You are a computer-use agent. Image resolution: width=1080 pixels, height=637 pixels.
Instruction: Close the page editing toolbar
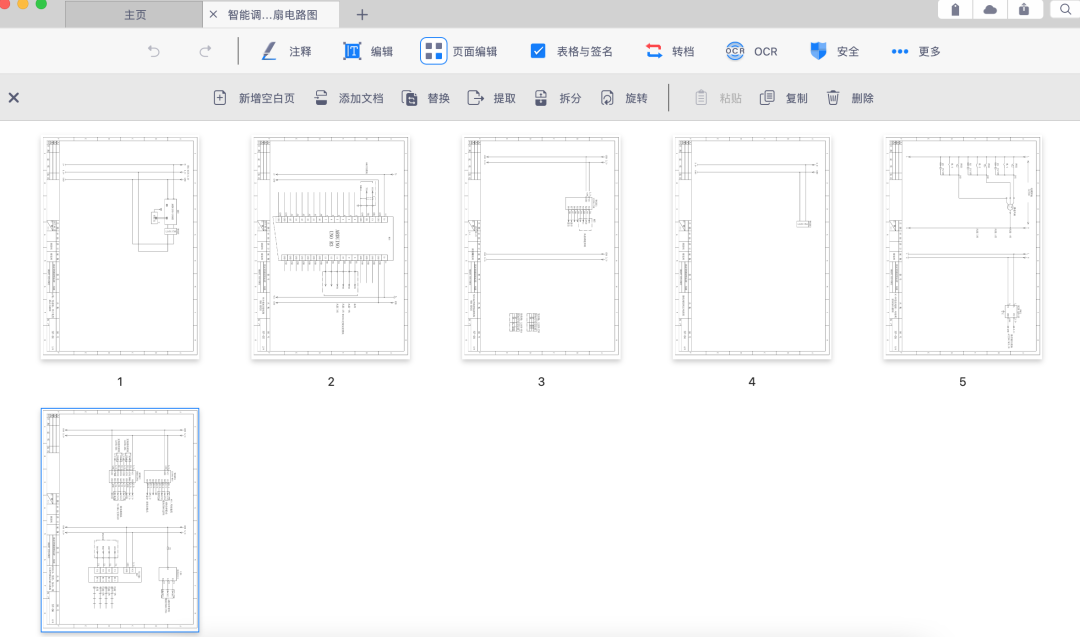coord(14,98)
